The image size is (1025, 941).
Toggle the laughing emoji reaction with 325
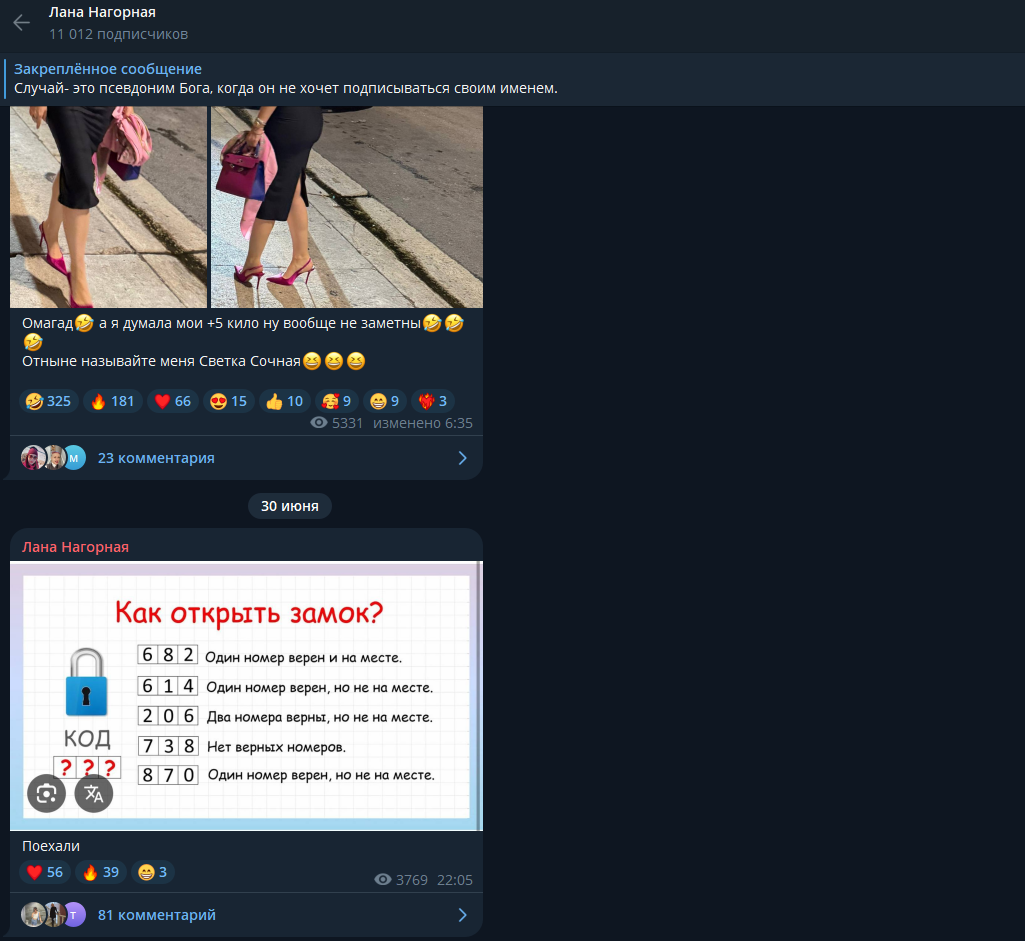pos(48,401)
